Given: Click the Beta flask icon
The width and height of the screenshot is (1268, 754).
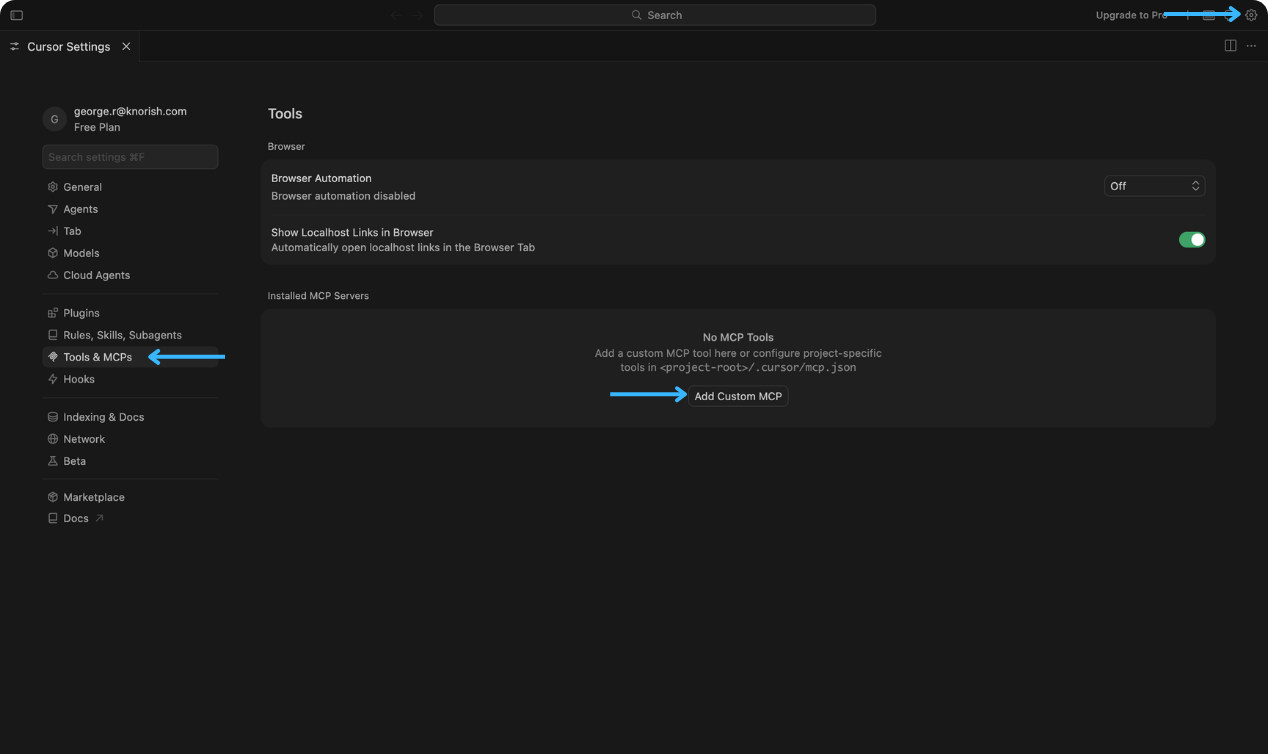Looking at the screenshot, I should (53, 461).
